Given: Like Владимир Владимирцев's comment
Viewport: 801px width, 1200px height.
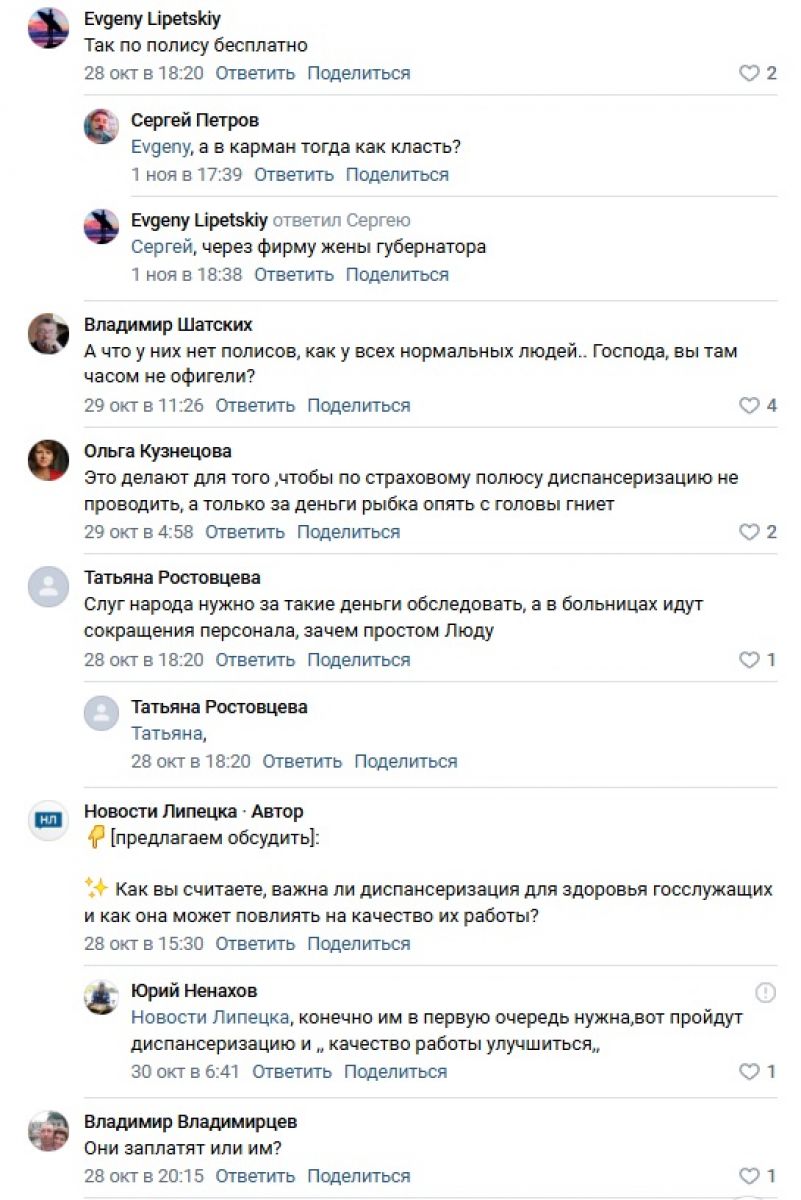Looking at the screenshot, I should click(x=749, y=1176).
